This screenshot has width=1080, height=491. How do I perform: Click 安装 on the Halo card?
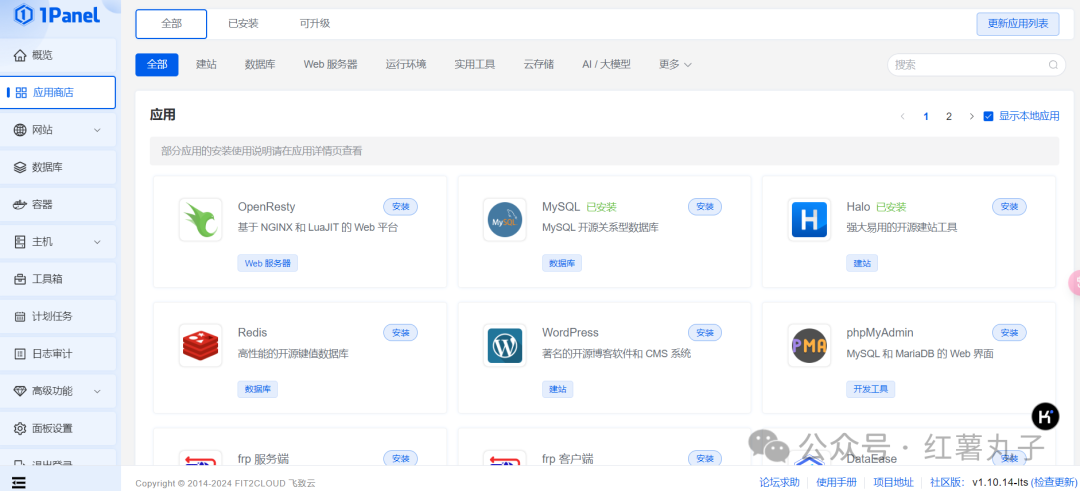click(x=1009, y=207)
